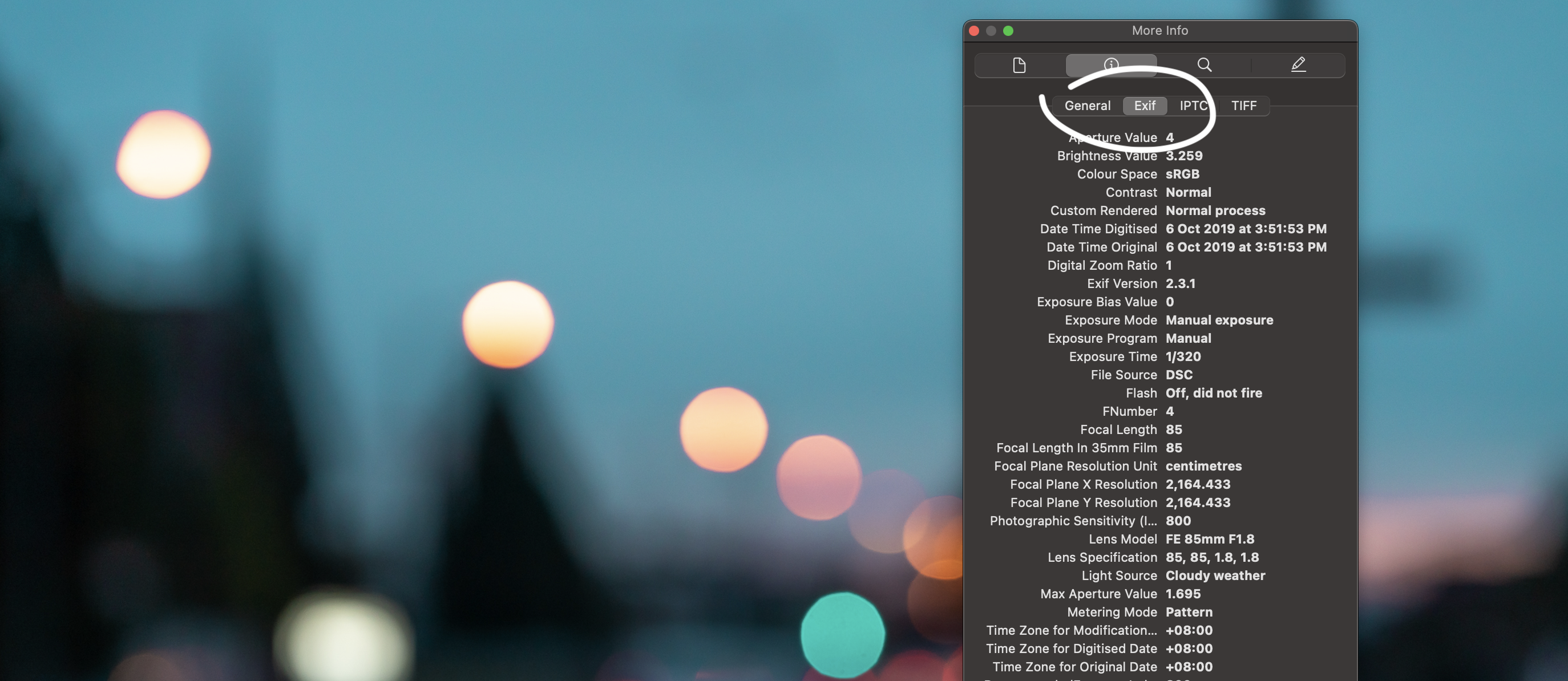Screen dimensions: 1568x681
Task: Select the Exif tab
Action: (1145, 106)
